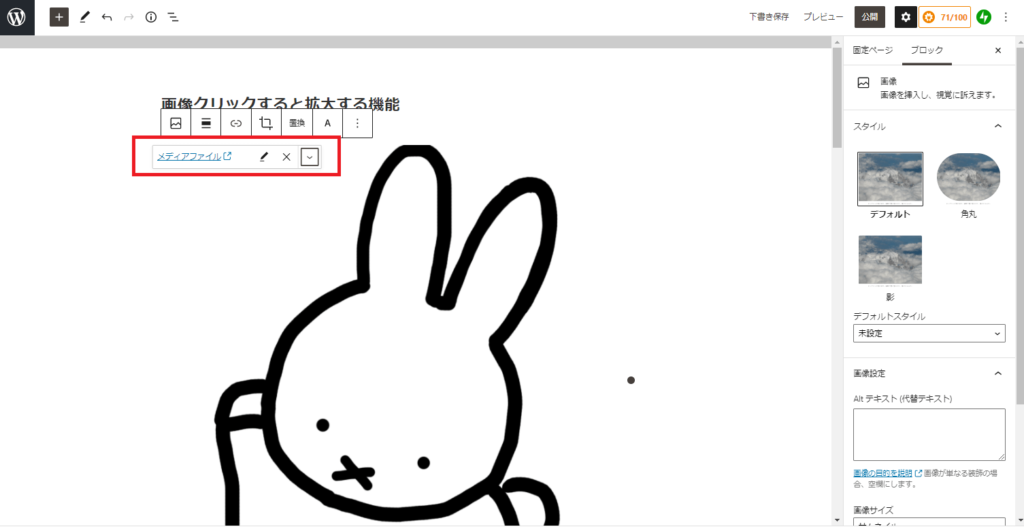Remove the link with the X icon
1024x529 pixels.
pyautogui.click(x=286, y=157)
